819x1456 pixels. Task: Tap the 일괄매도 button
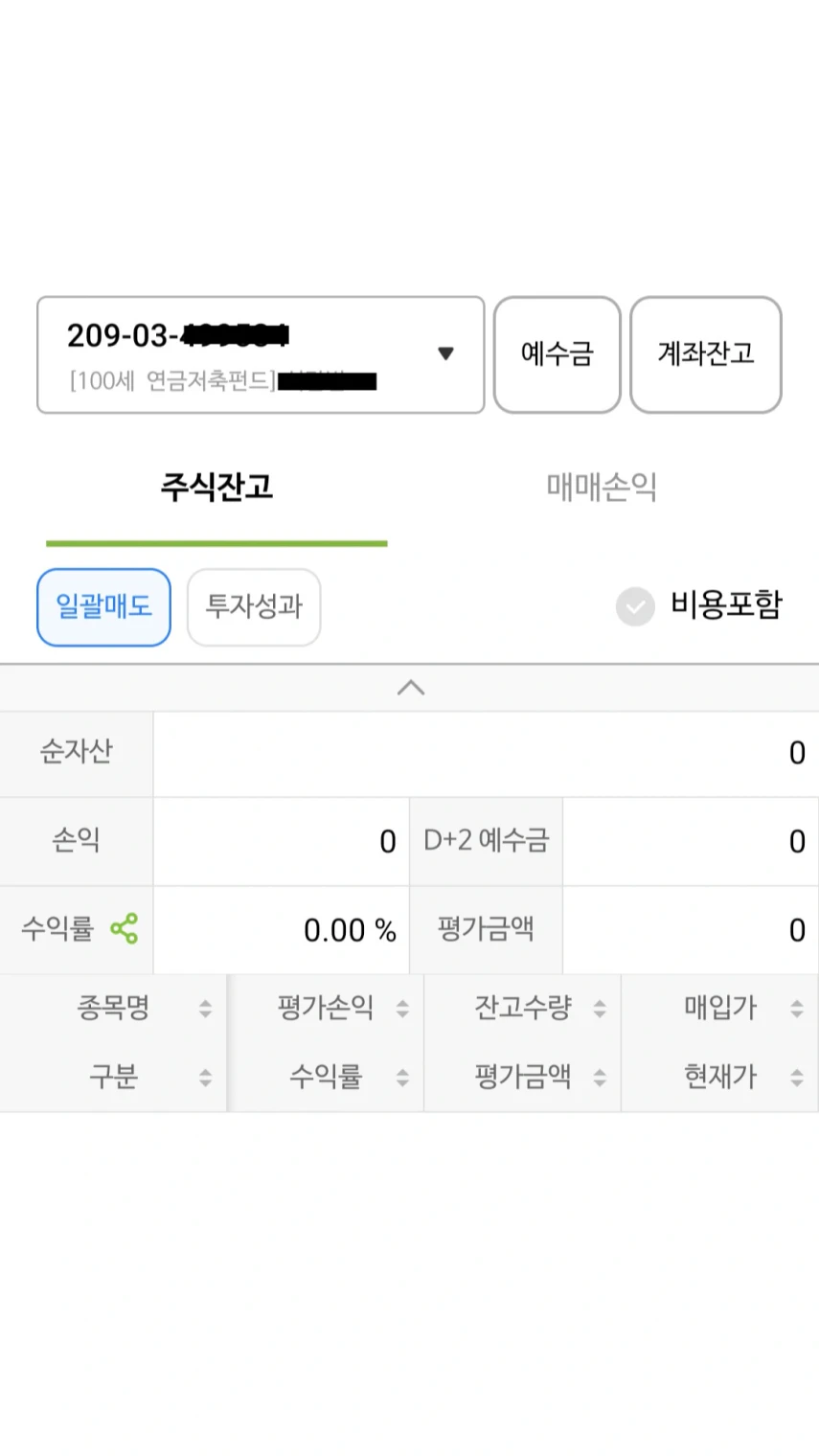click(103, 607)
